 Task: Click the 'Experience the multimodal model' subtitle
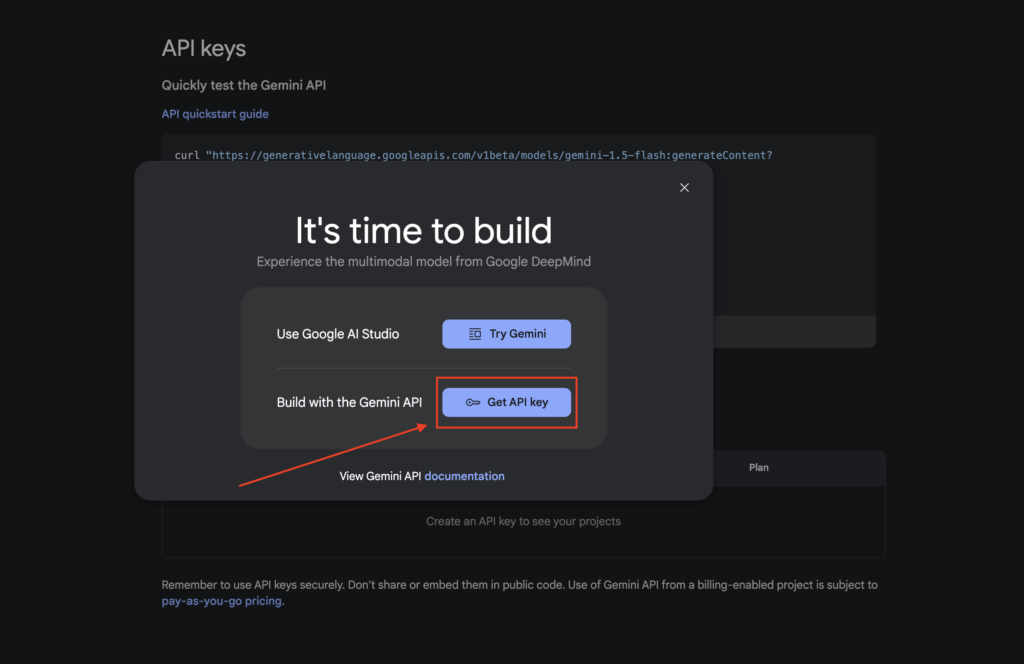point(424,261)
